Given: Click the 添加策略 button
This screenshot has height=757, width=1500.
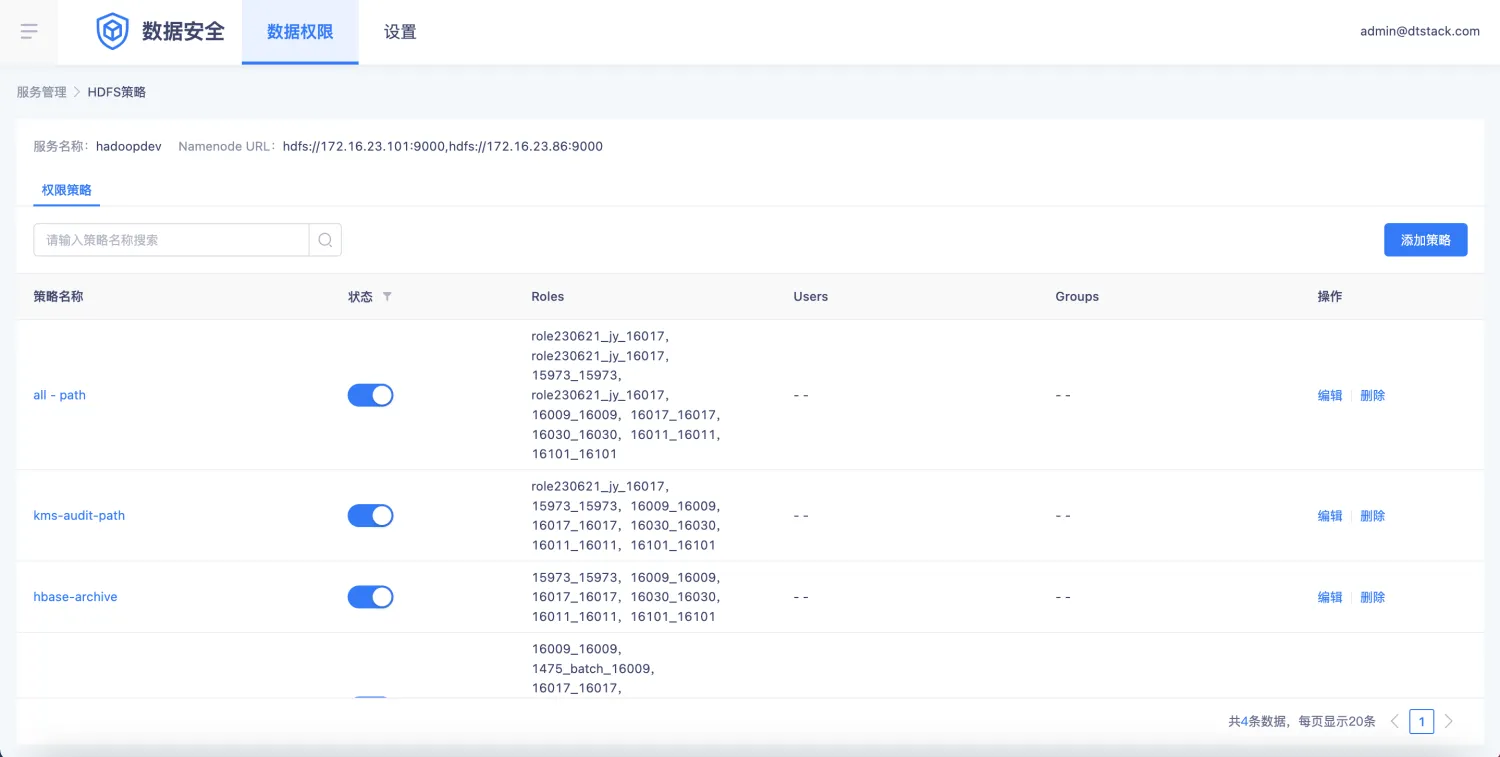Looking at the screenshot, I should click(1425, 240).
